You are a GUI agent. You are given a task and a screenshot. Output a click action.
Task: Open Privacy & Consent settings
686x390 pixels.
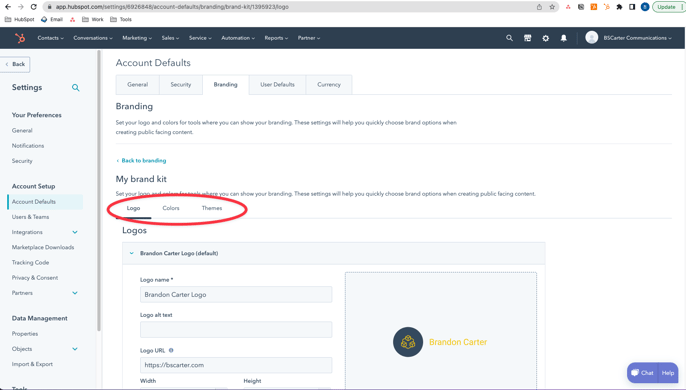pyautogui.click(x=35, y=278)
